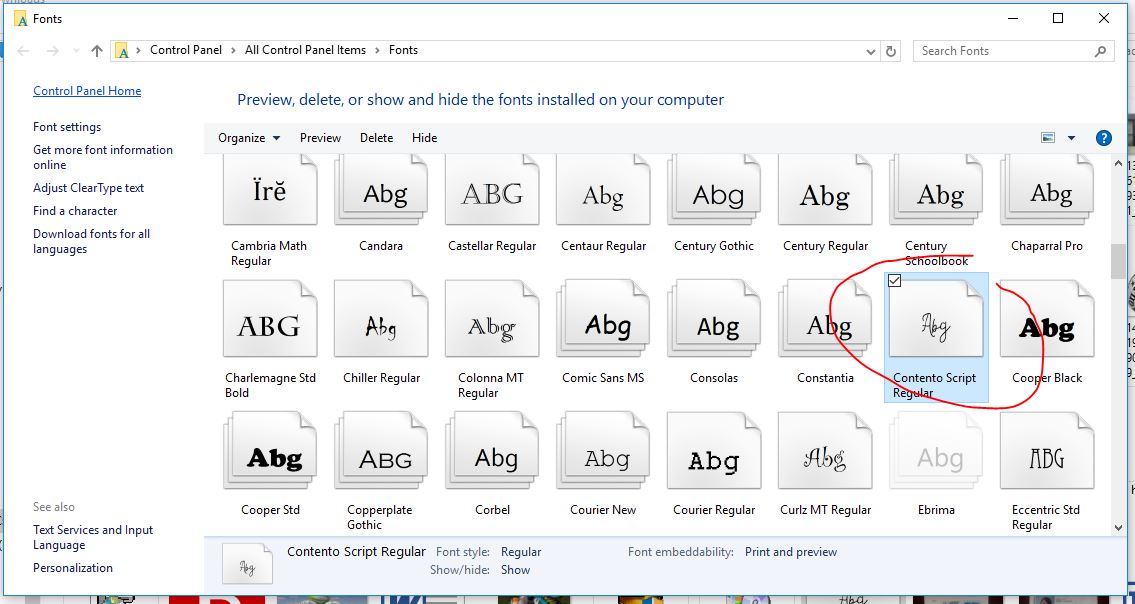Open Download fonts for all languages
The image size is (1135, 604).
pyautogui.click(x=91, y=241)
